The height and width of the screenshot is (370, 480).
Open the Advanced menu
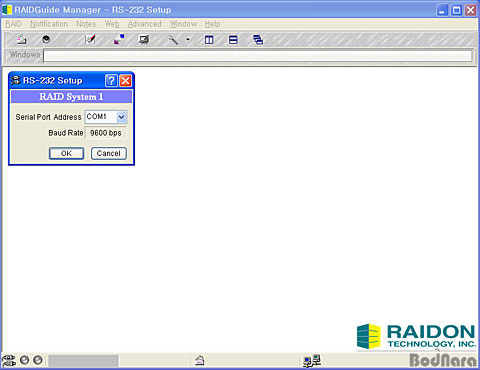pos(144,24)
